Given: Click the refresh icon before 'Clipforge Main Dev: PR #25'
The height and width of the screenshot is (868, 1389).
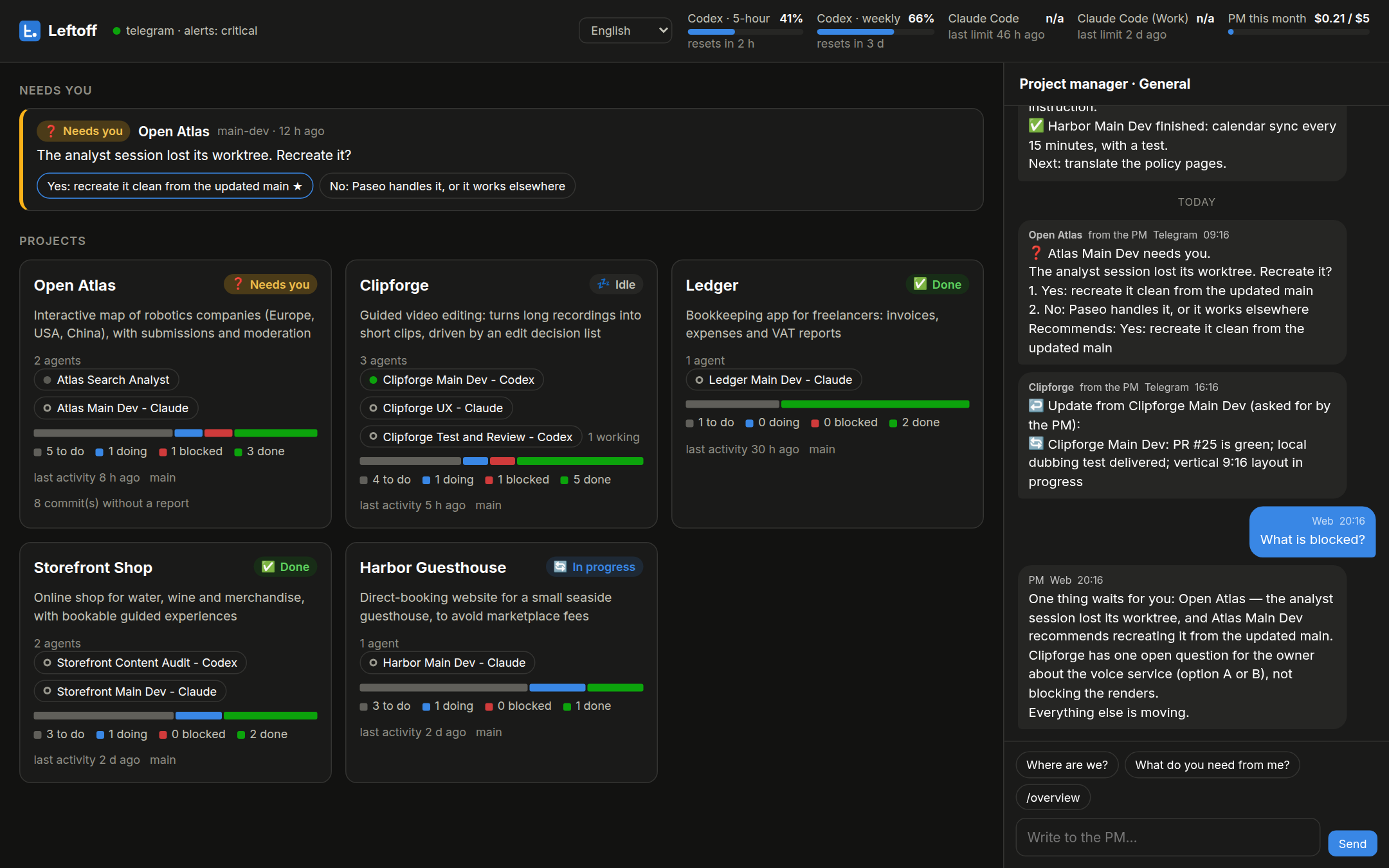Looking at the screenshot, I should pos(1036,444).
